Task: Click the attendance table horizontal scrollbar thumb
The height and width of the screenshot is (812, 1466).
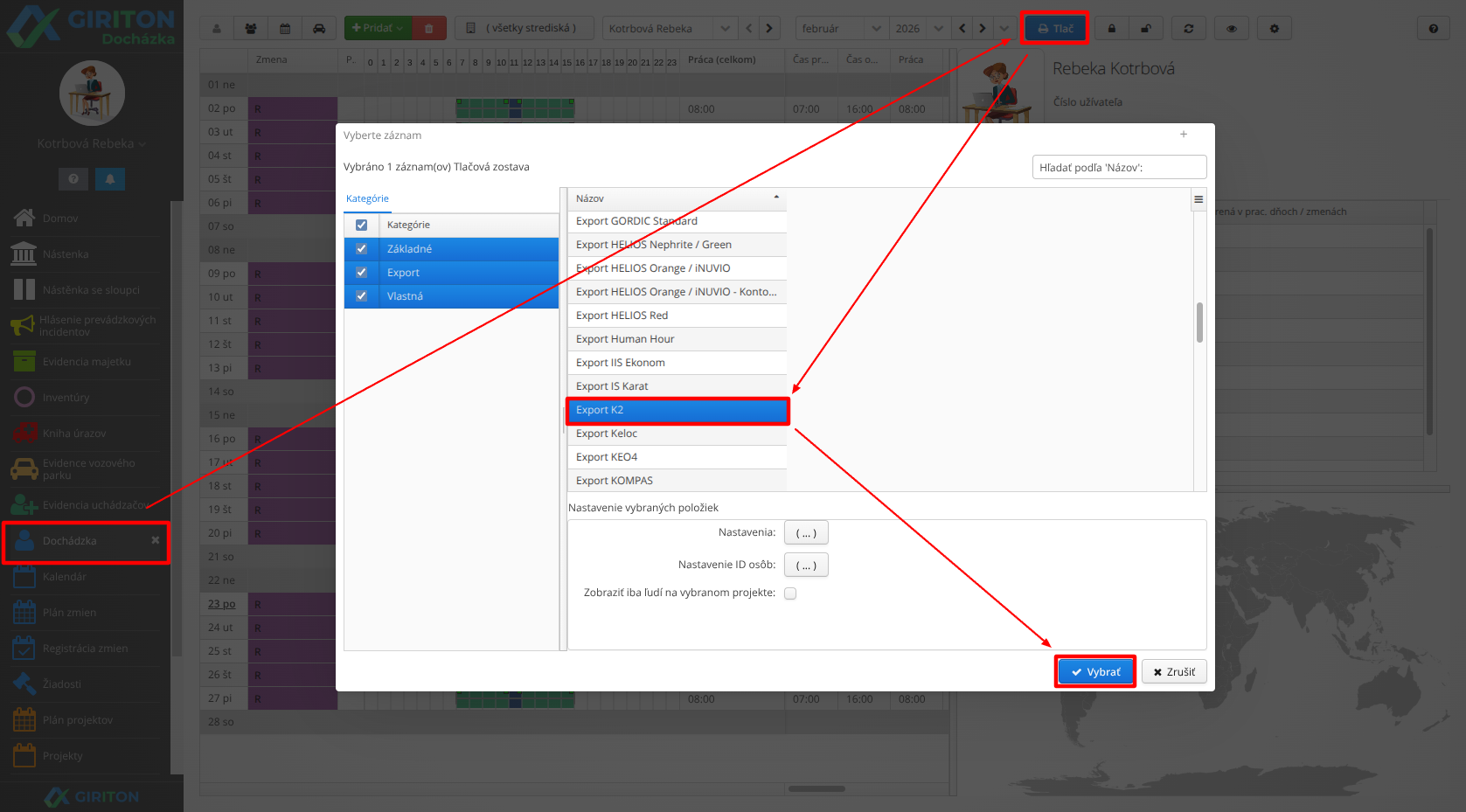Action: [x=816, y=788]
